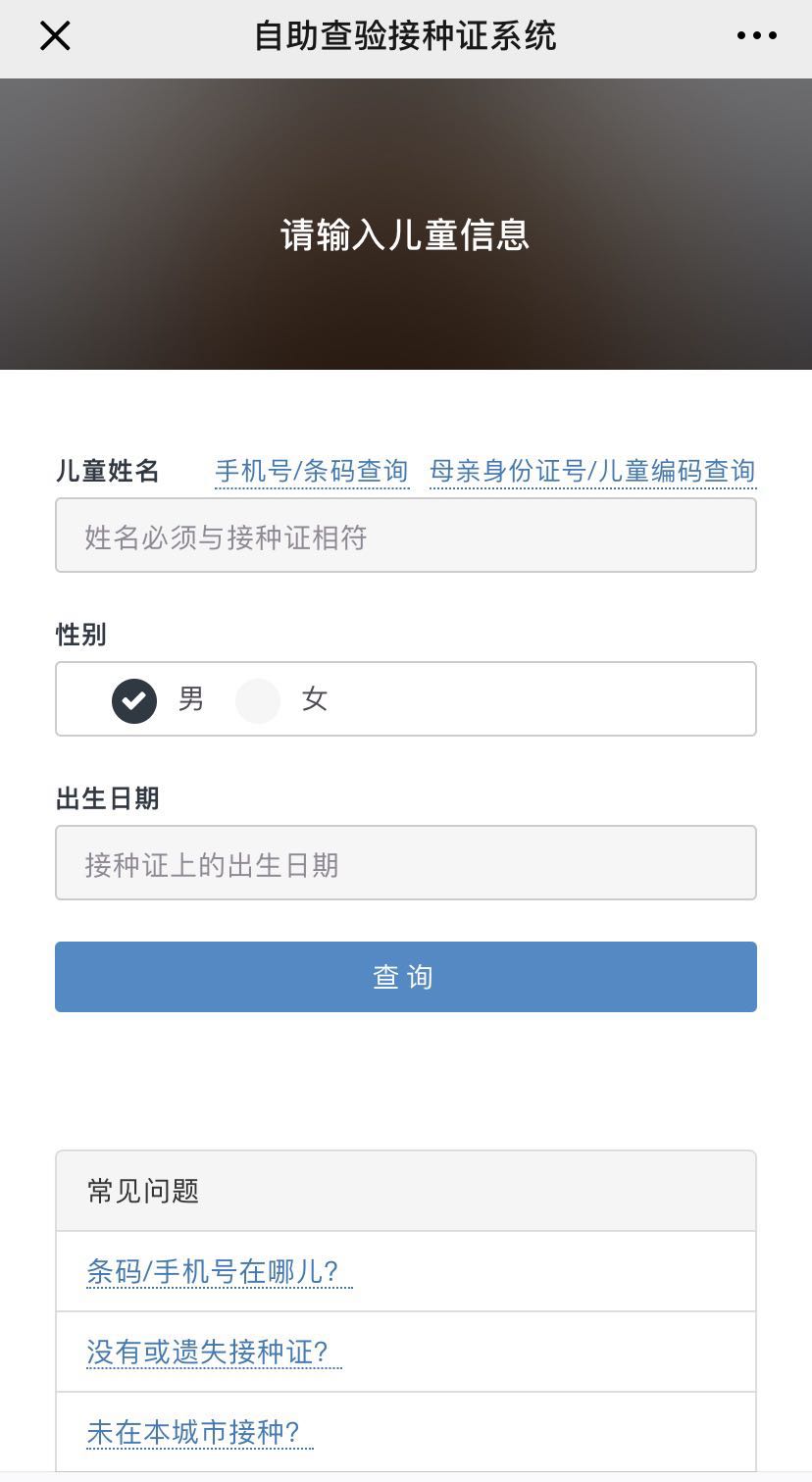Close the vaccination certificate page with X
Screen dimensions: 812x1482
pyautogui.click(x=55, y=36)
